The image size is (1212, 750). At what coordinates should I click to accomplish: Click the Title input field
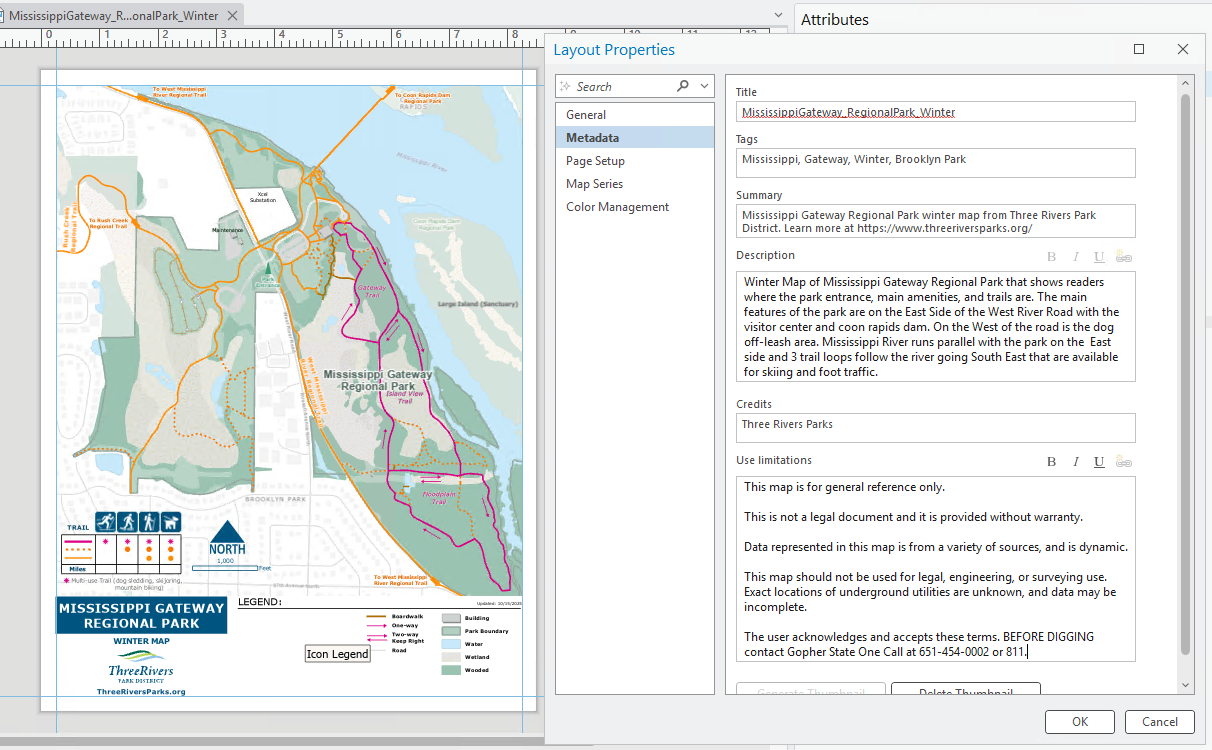point(935,112)
